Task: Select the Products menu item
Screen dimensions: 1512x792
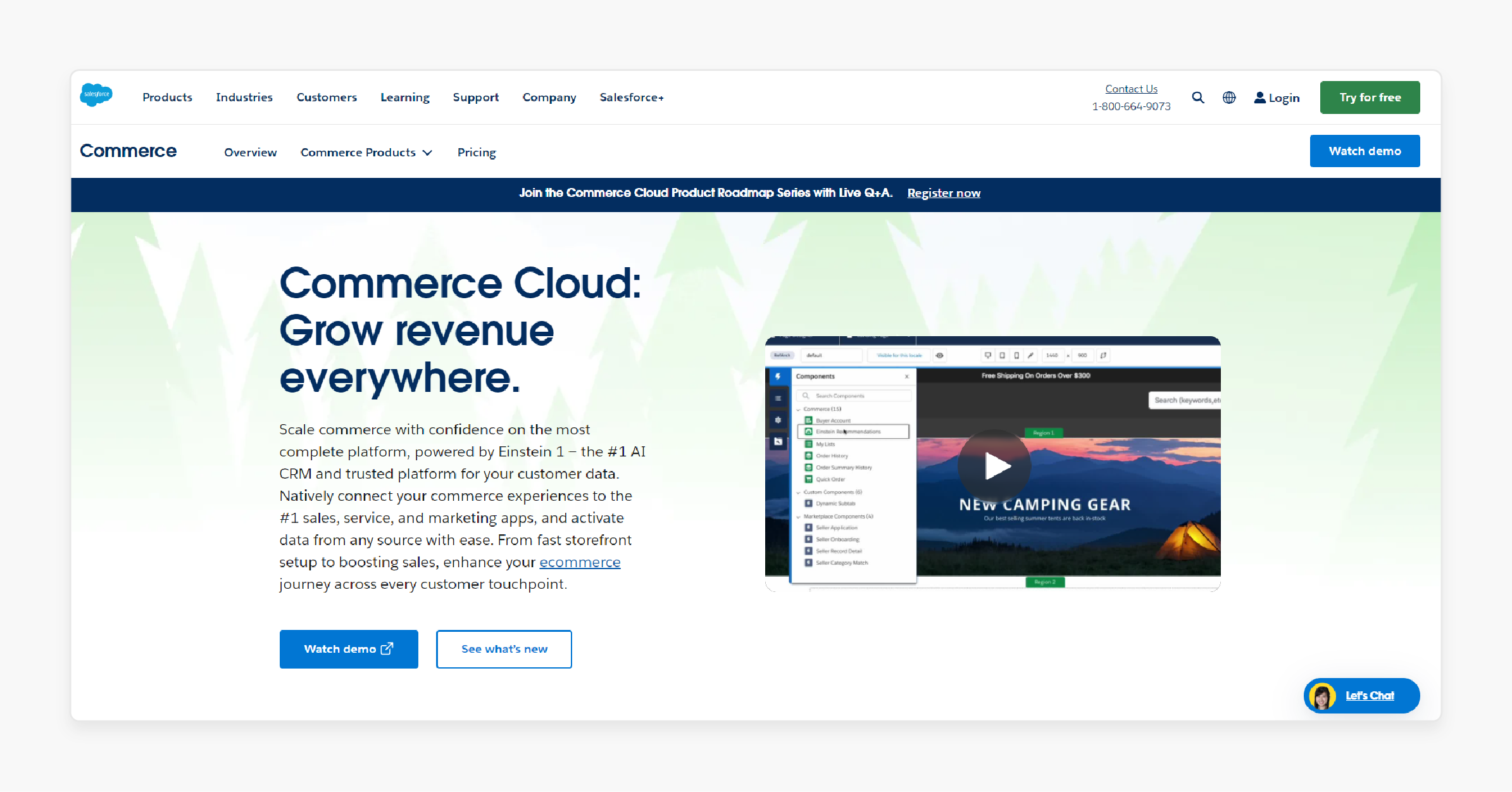Action: 168,97
